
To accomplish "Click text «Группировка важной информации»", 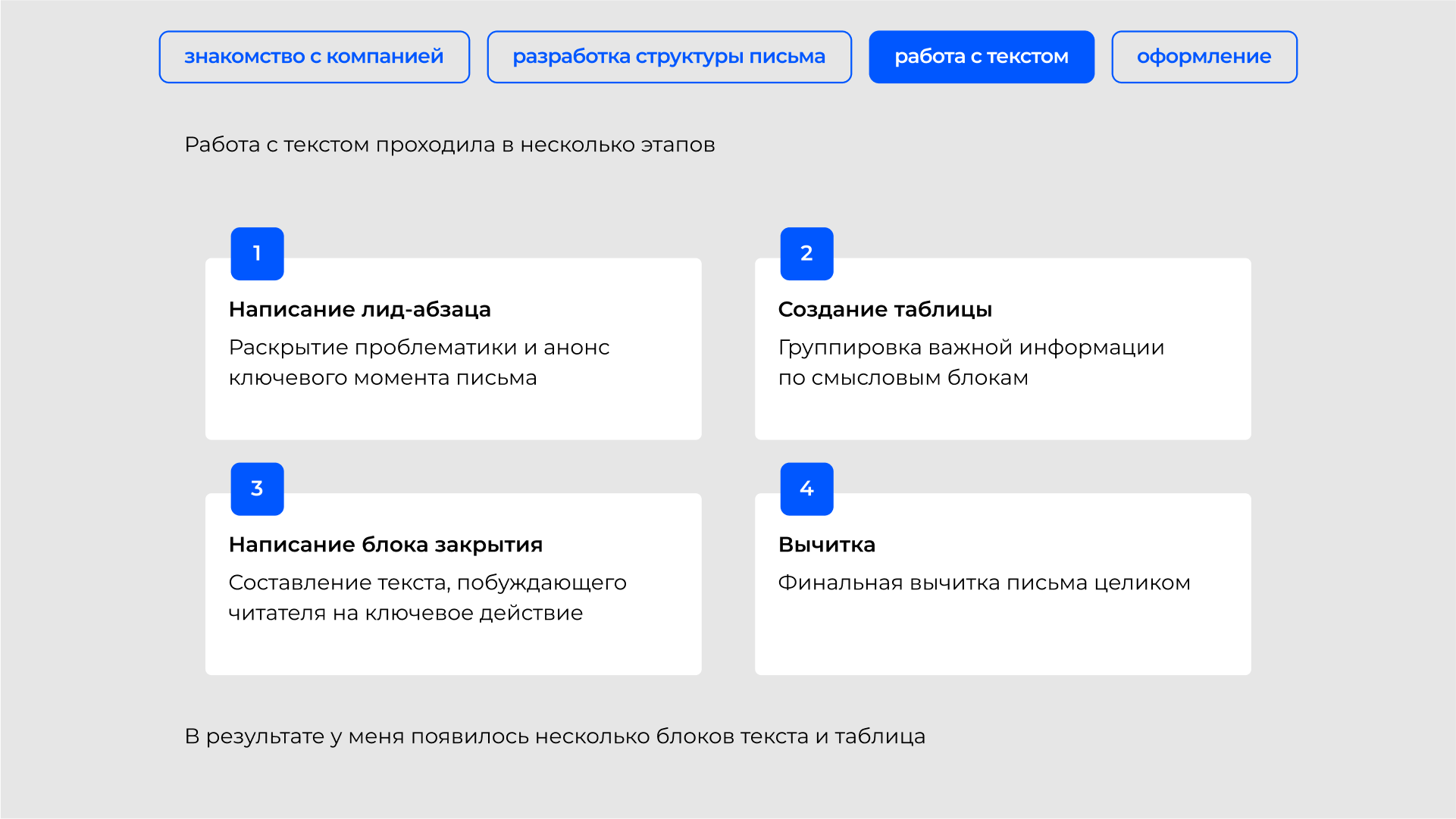I will point(970,347).
